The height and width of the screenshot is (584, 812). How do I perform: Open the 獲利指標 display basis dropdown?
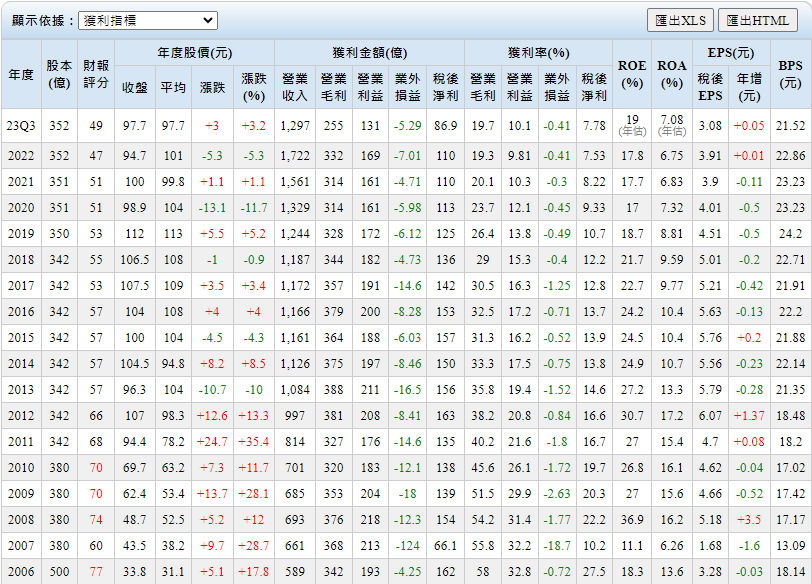[147, 20]
